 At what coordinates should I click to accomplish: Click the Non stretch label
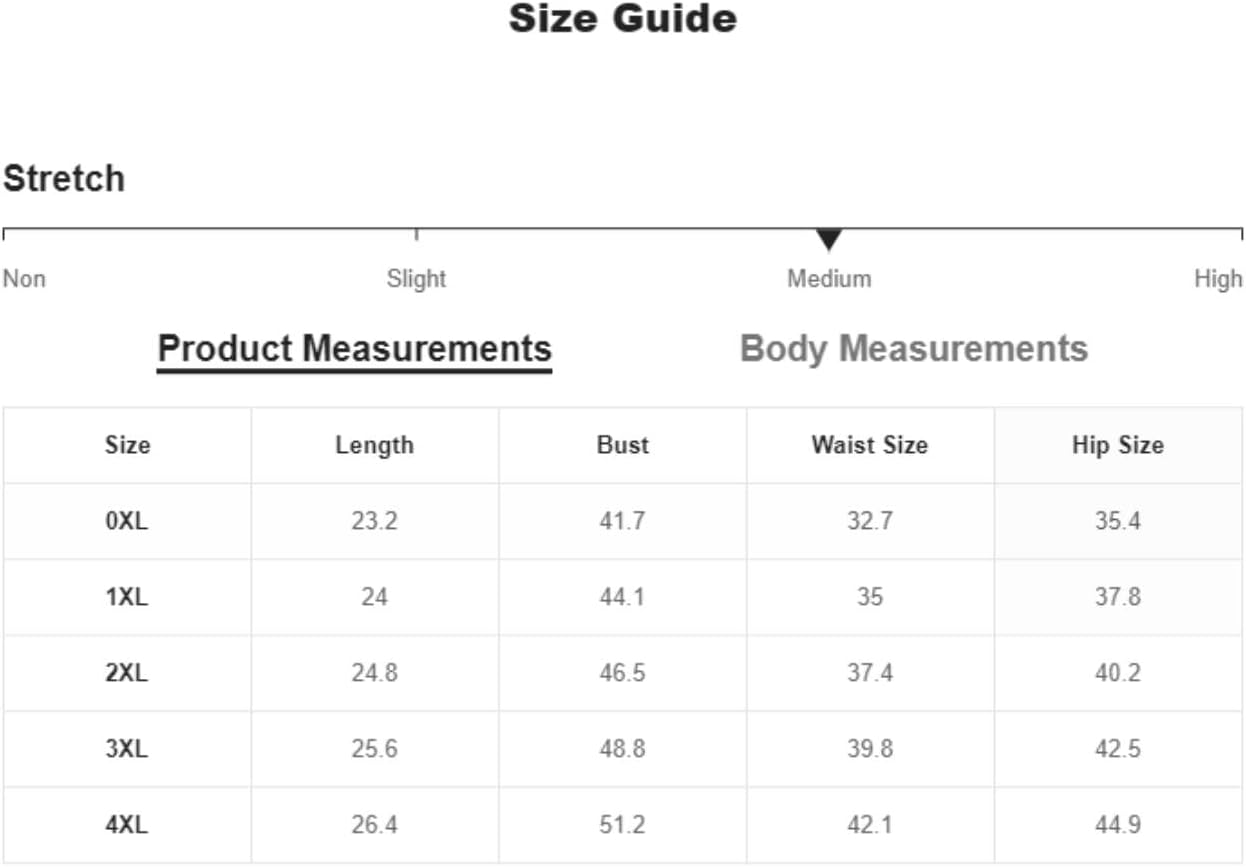[24, 278]
